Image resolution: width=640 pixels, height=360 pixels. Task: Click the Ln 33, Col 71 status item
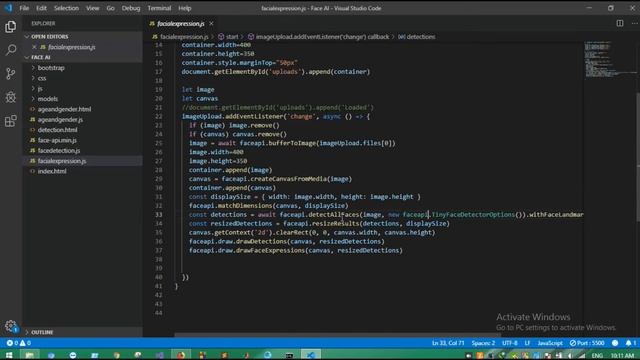pyautogui.click(x=448, y=343)
